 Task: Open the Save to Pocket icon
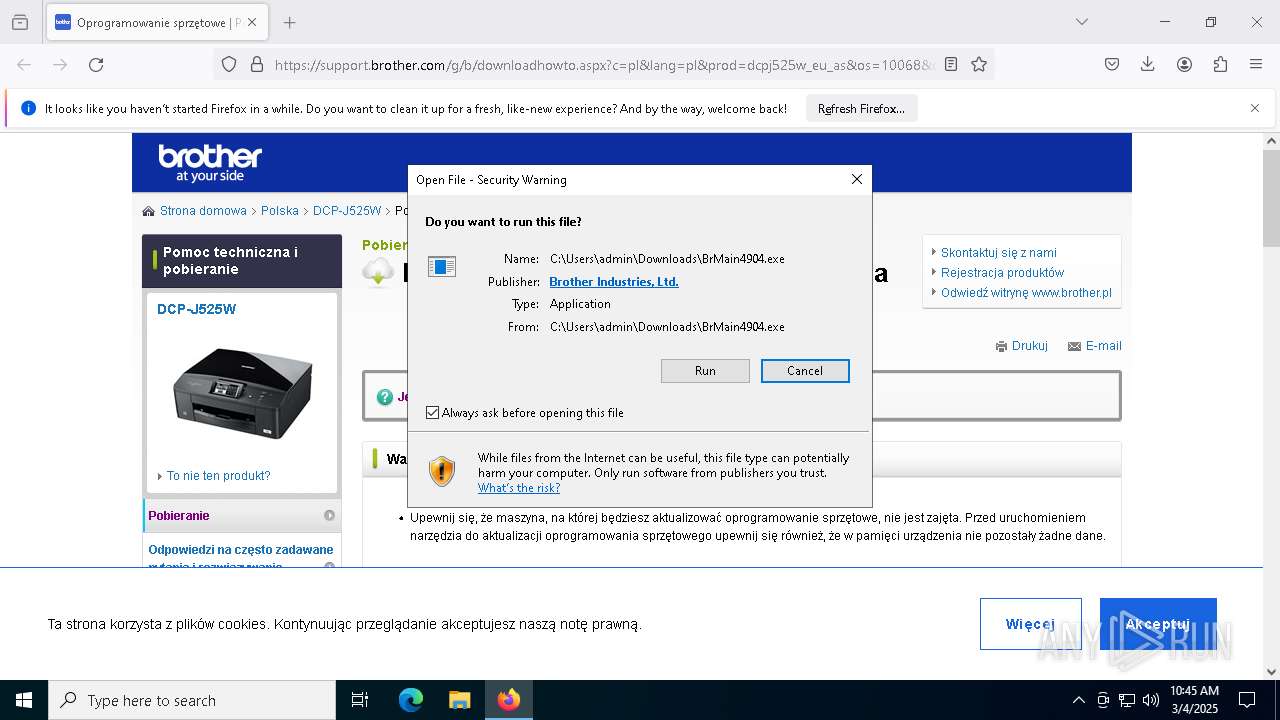coord(1112,64)
